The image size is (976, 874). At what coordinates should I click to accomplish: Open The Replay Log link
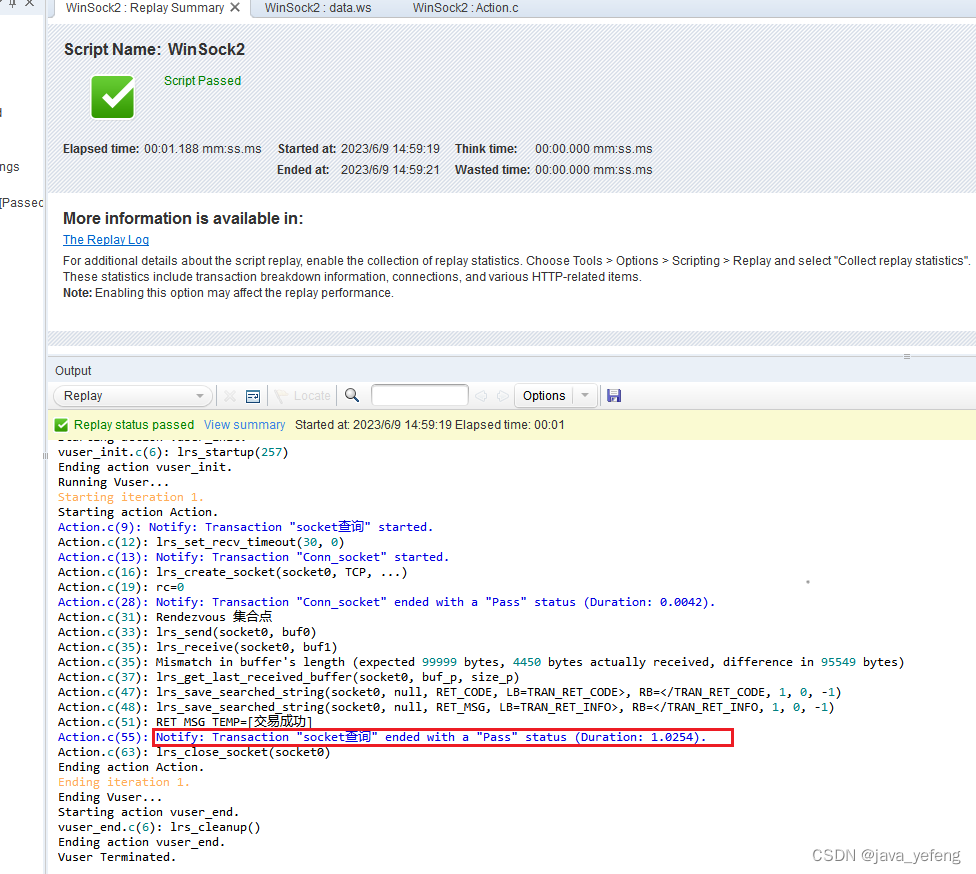point(106,240)
